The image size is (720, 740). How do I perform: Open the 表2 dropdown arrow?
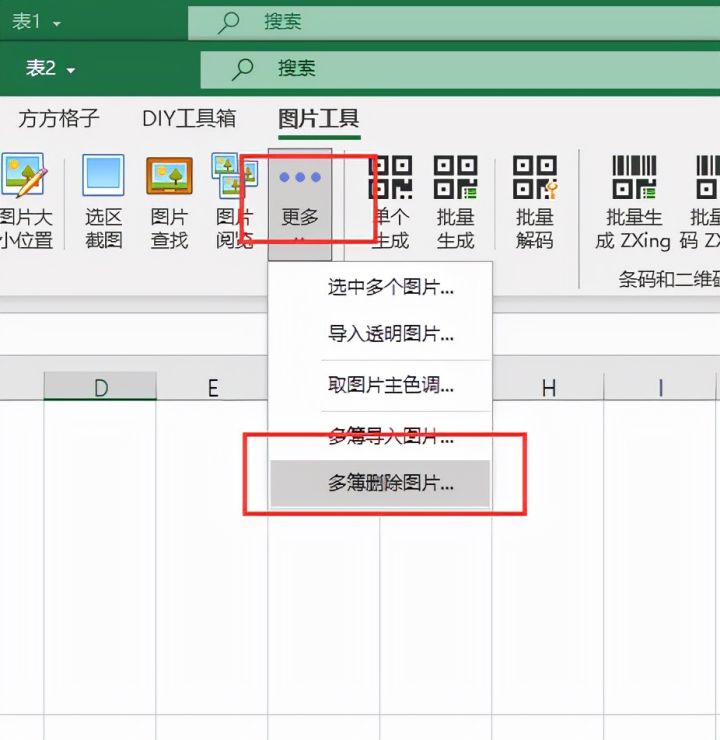click(x=71, y=70)
